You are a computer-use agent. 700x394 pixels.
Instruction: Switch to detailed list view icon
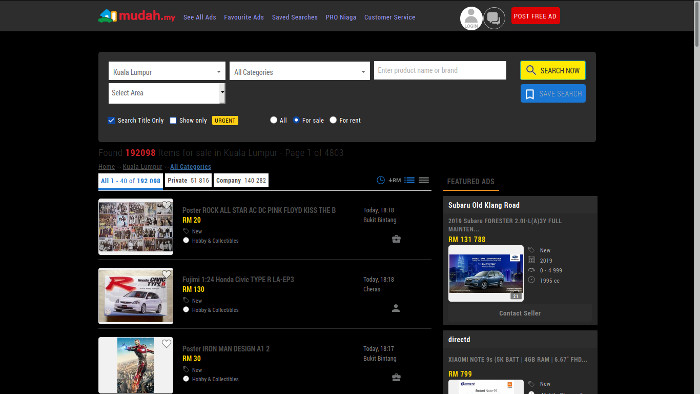pyautogui.click(x=409, y=180)
